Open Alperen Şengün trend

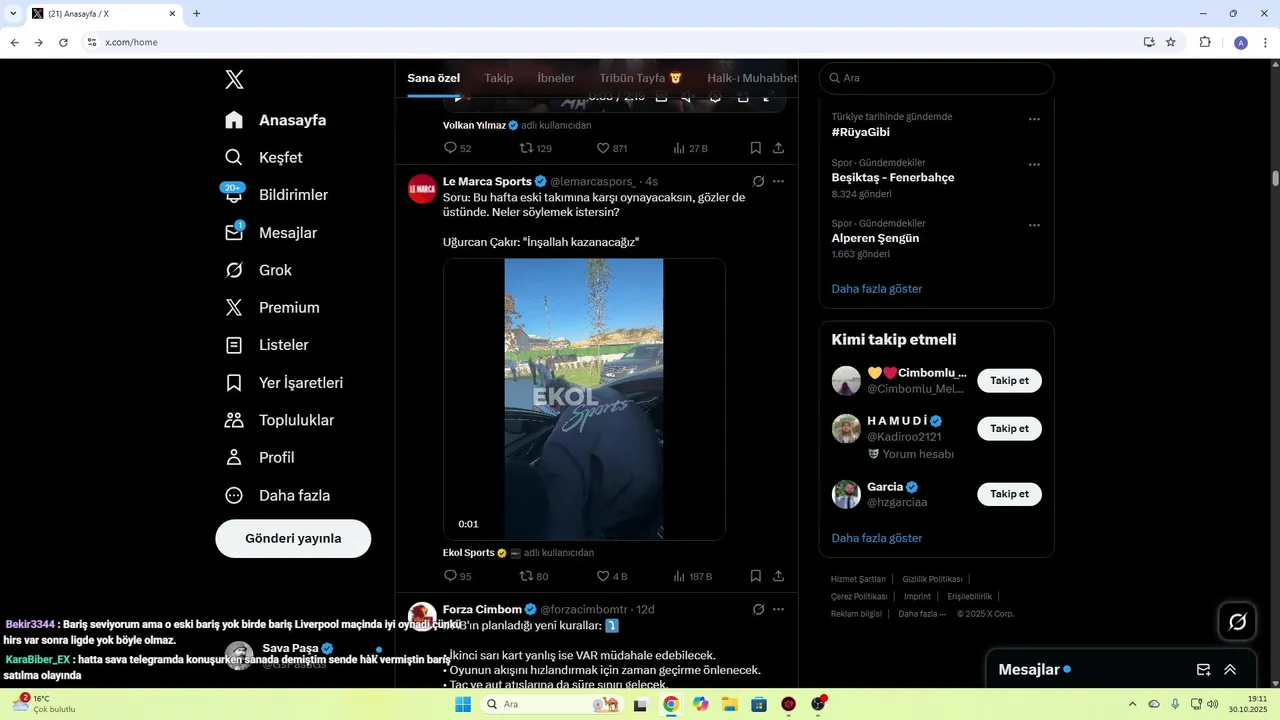click(875, 238)
